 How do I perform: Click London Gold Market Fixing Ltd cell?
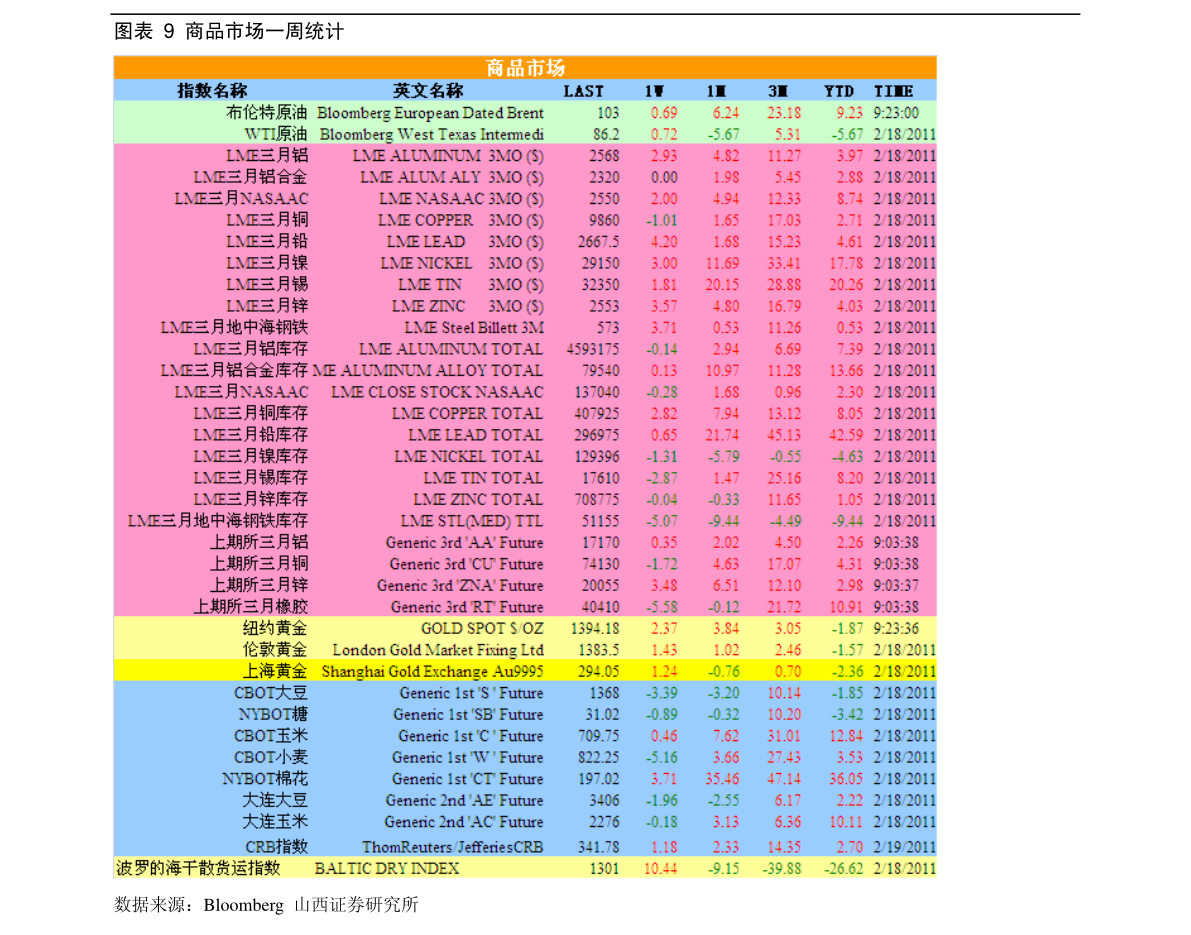(438, 650)
